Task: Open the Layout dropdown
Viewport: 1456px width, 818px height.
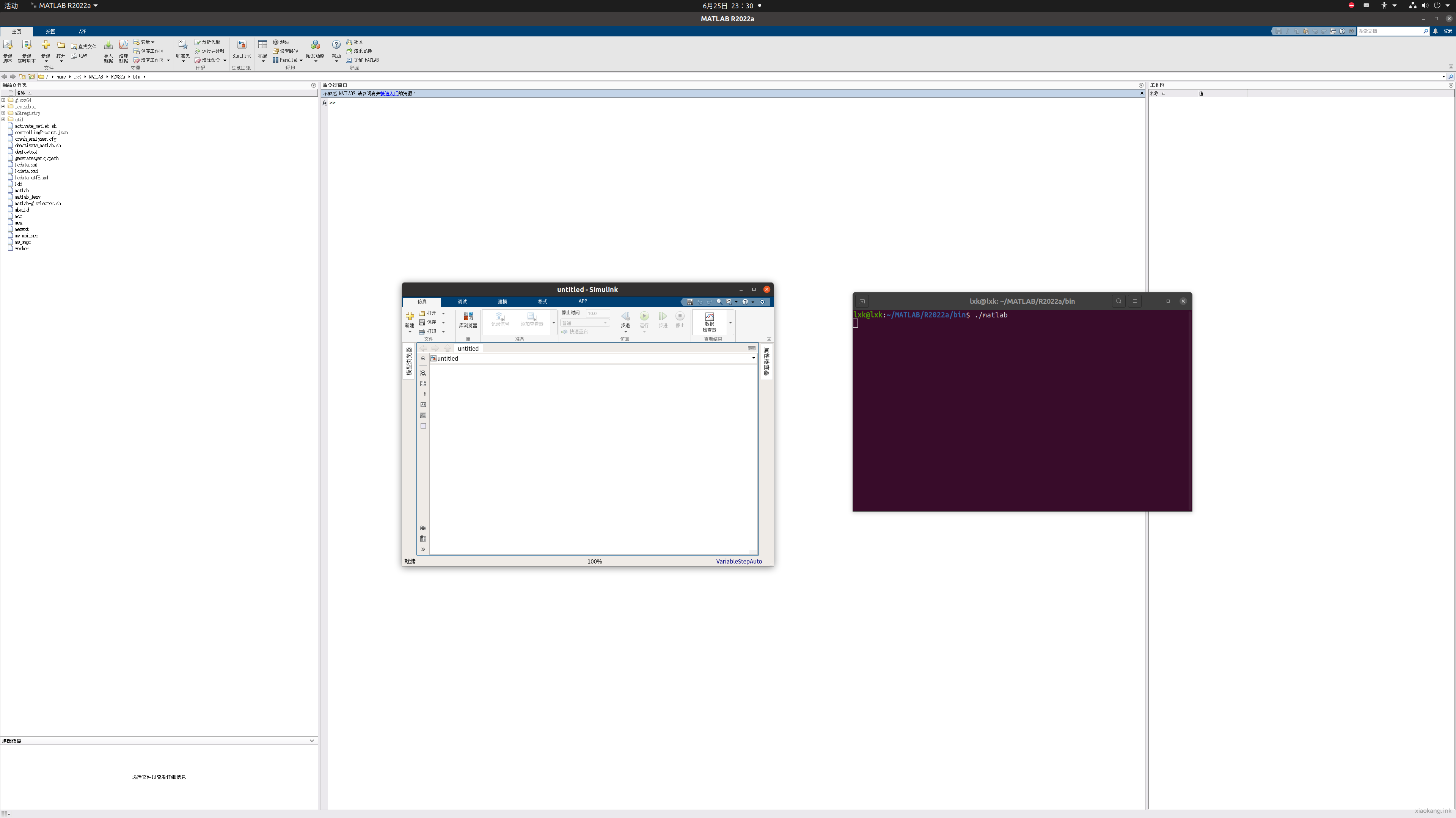Action: (x=262, y=51)
